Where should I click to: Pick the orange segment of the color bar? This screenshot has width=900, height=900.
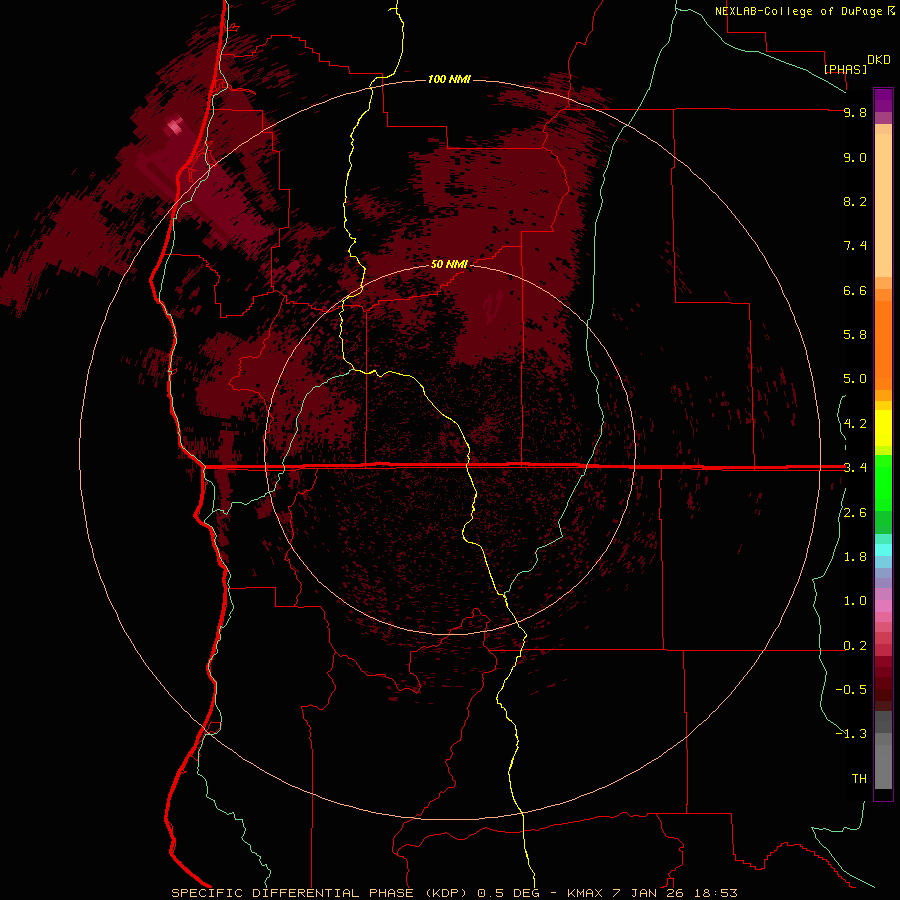tap(883, 344)
